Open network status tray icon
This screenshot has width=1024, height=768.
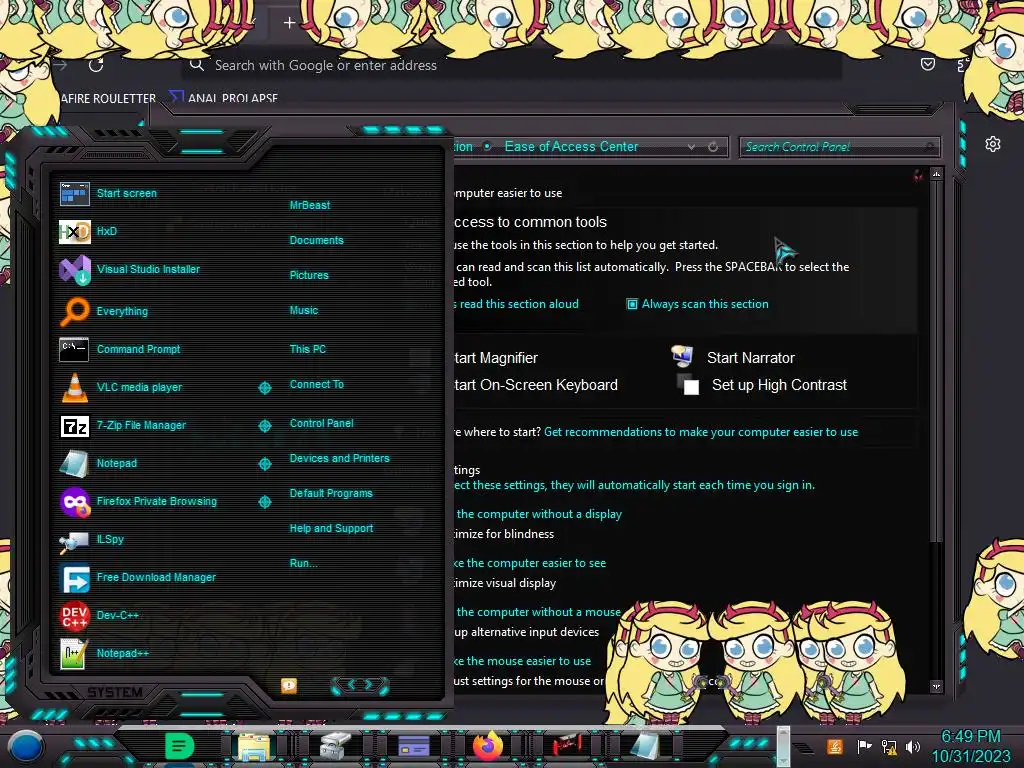889,746
